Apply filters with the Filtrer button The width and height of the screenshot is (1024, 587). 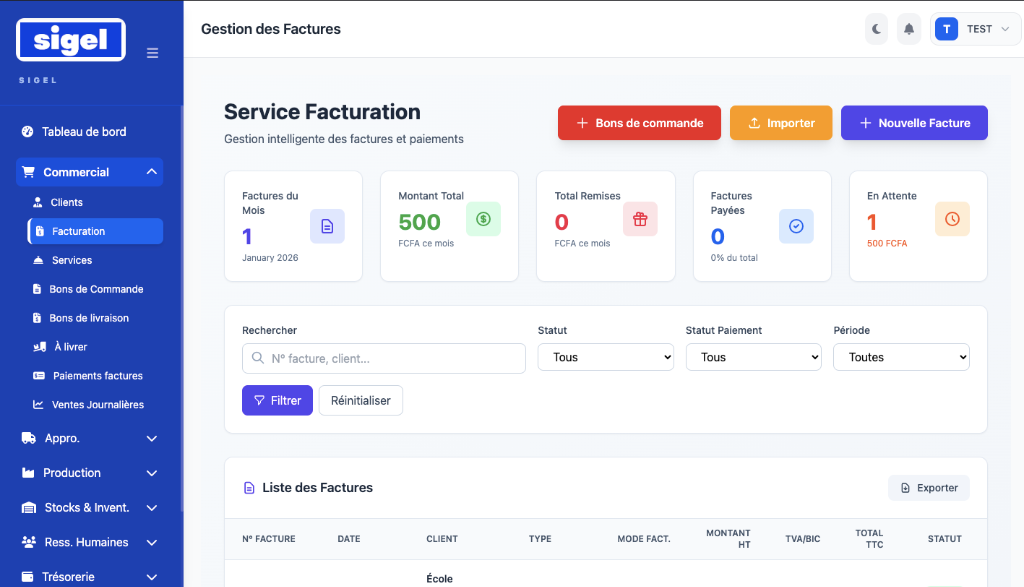coord(277,399)
